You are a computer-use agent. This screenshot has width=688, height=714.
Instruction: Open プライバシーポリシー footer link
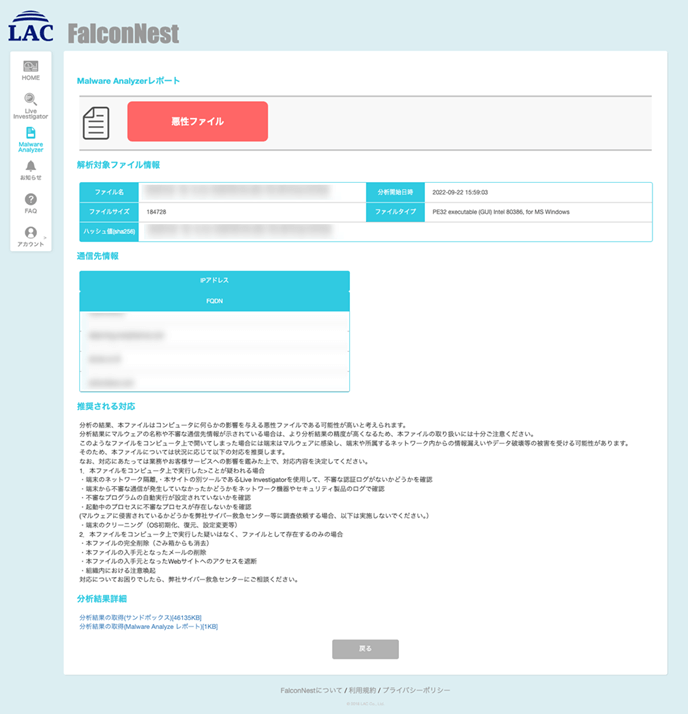pos(416,690)
